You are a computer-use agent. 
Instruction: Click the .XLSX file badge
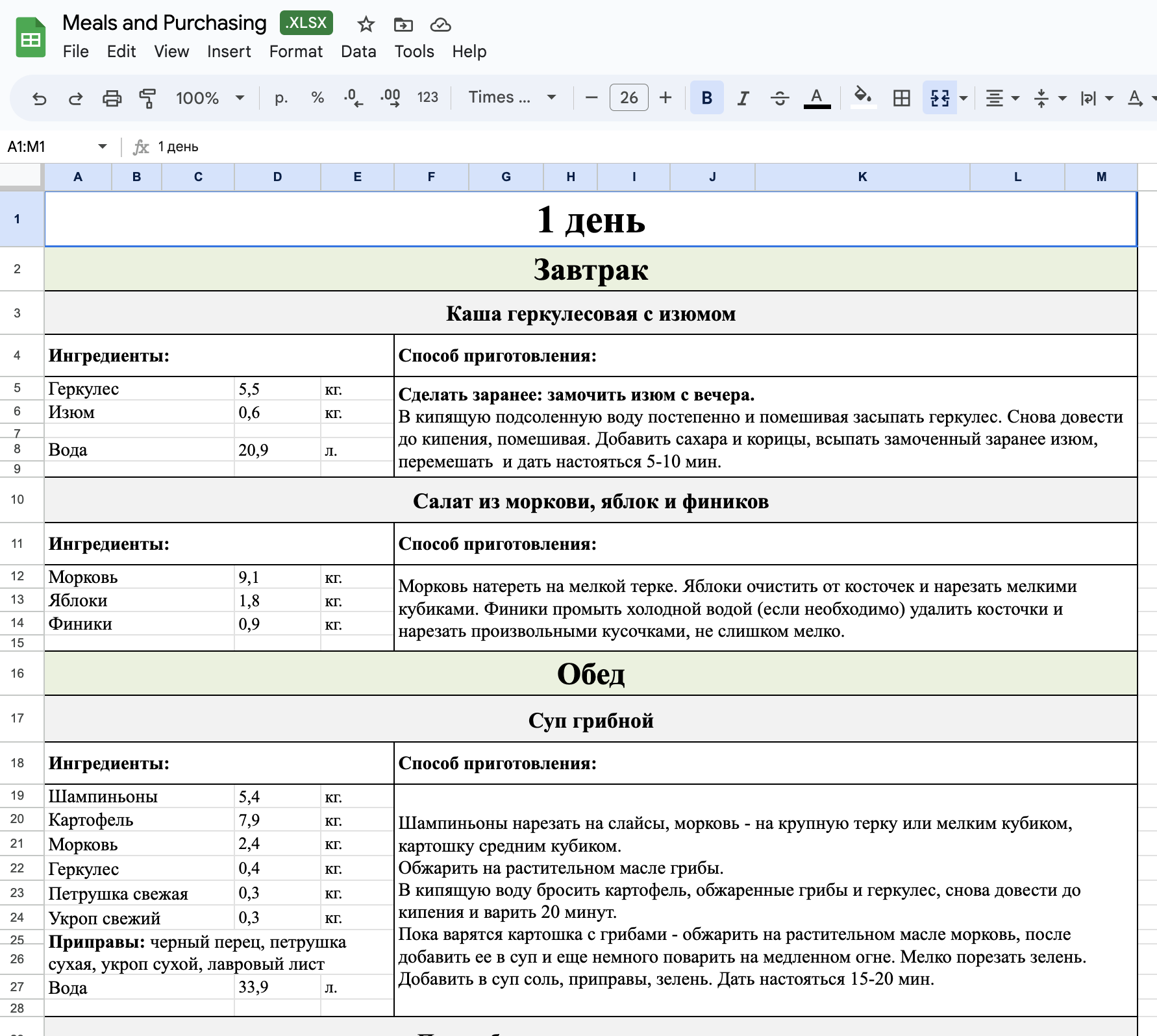point(306,23)
